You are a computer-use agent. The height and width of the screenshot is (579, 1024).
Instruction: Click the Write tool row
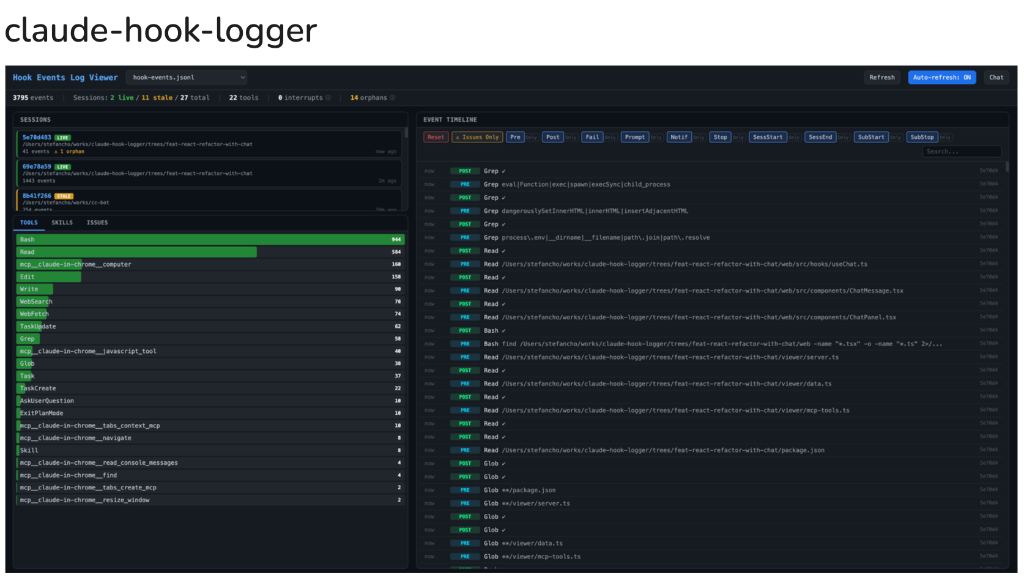[x=210, y=289]
